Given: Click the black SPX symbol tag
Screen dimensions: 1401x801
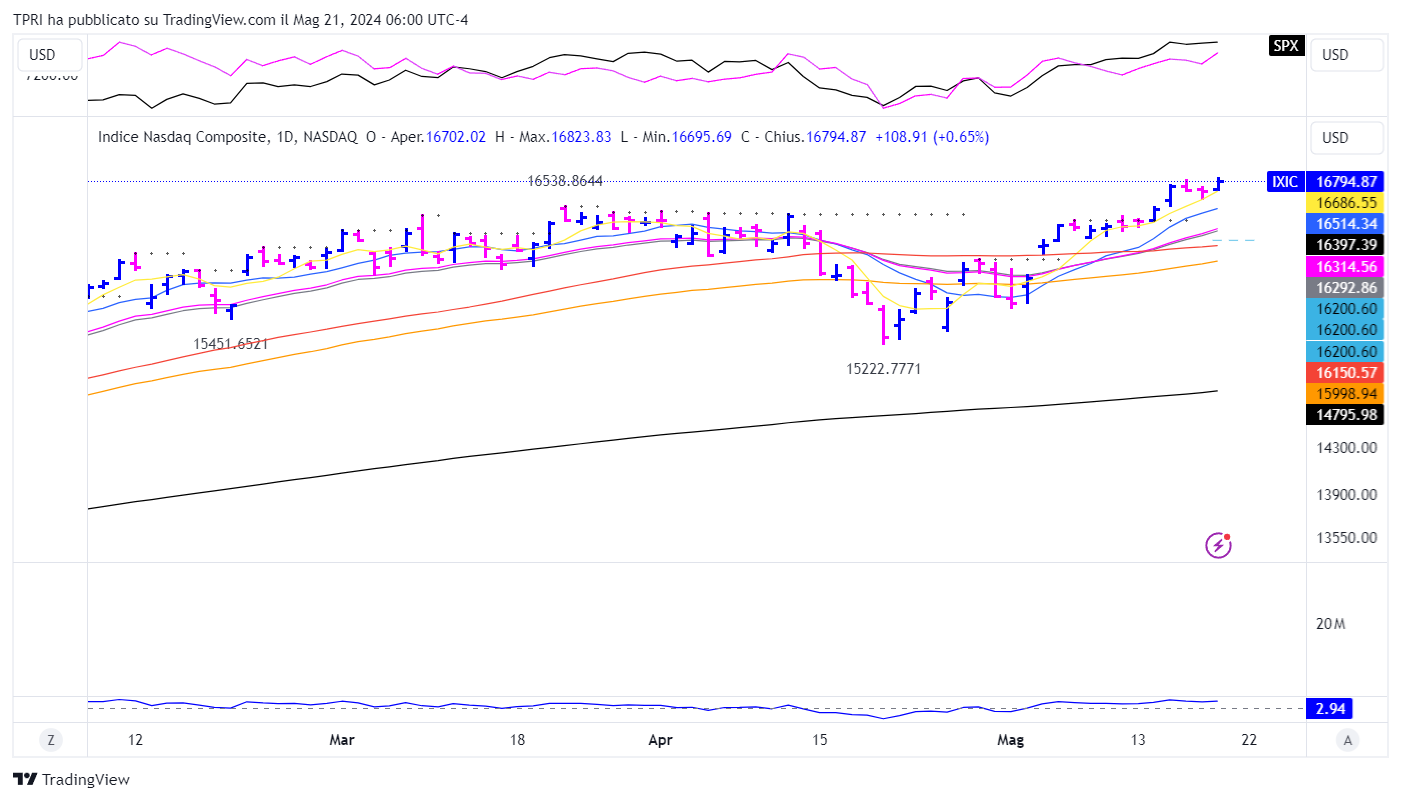Looking at the screenshot, I should tap(1286, 45).
